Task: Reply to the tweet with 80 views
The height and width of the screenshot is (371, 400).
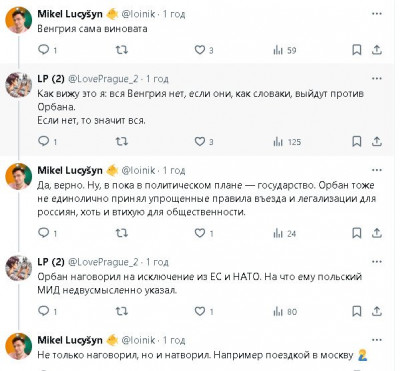Action: pos(44,311)
